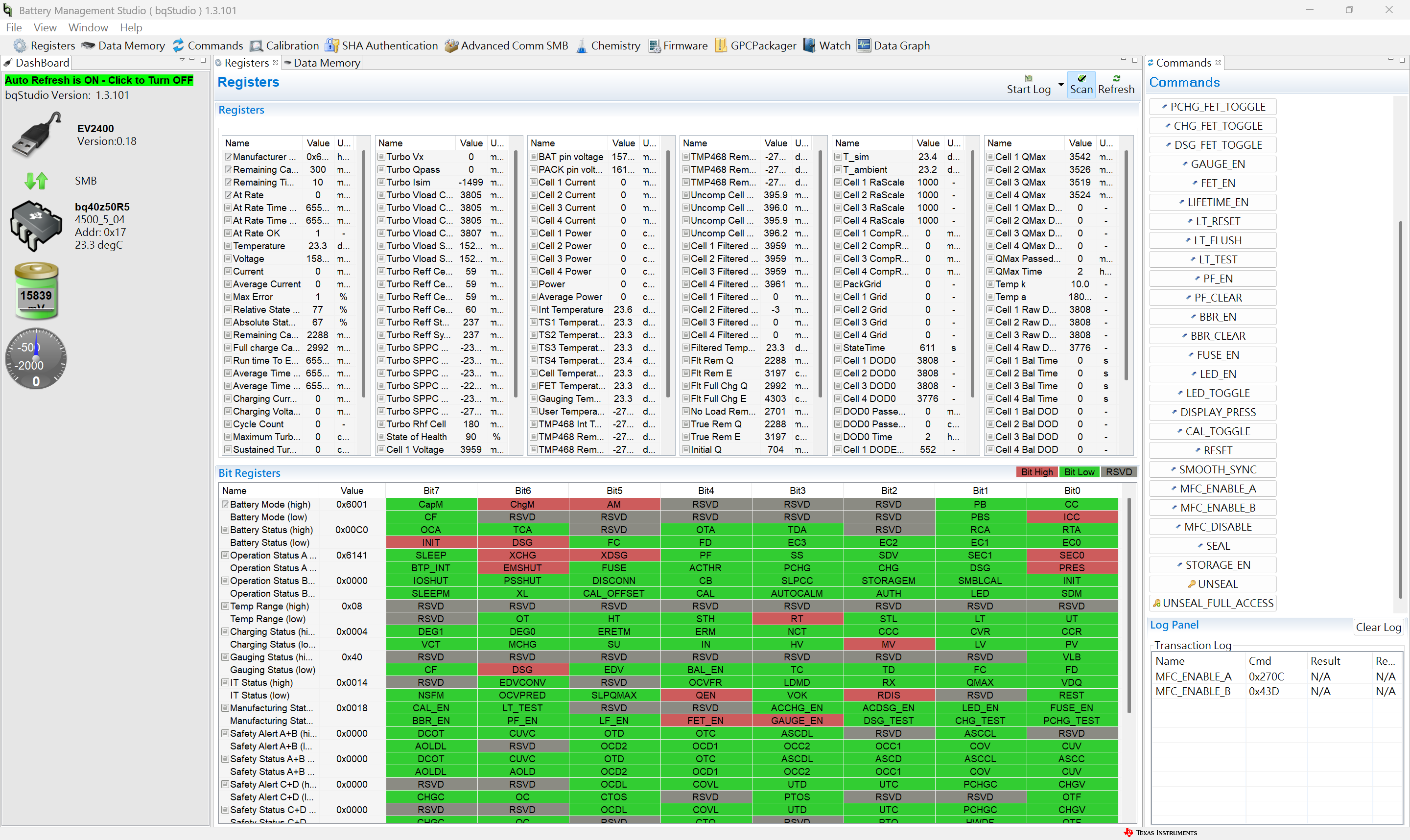This screenshot has height=840, width=1410.
Task: Maximize the Registers panel
Action: pos(1135,59)
